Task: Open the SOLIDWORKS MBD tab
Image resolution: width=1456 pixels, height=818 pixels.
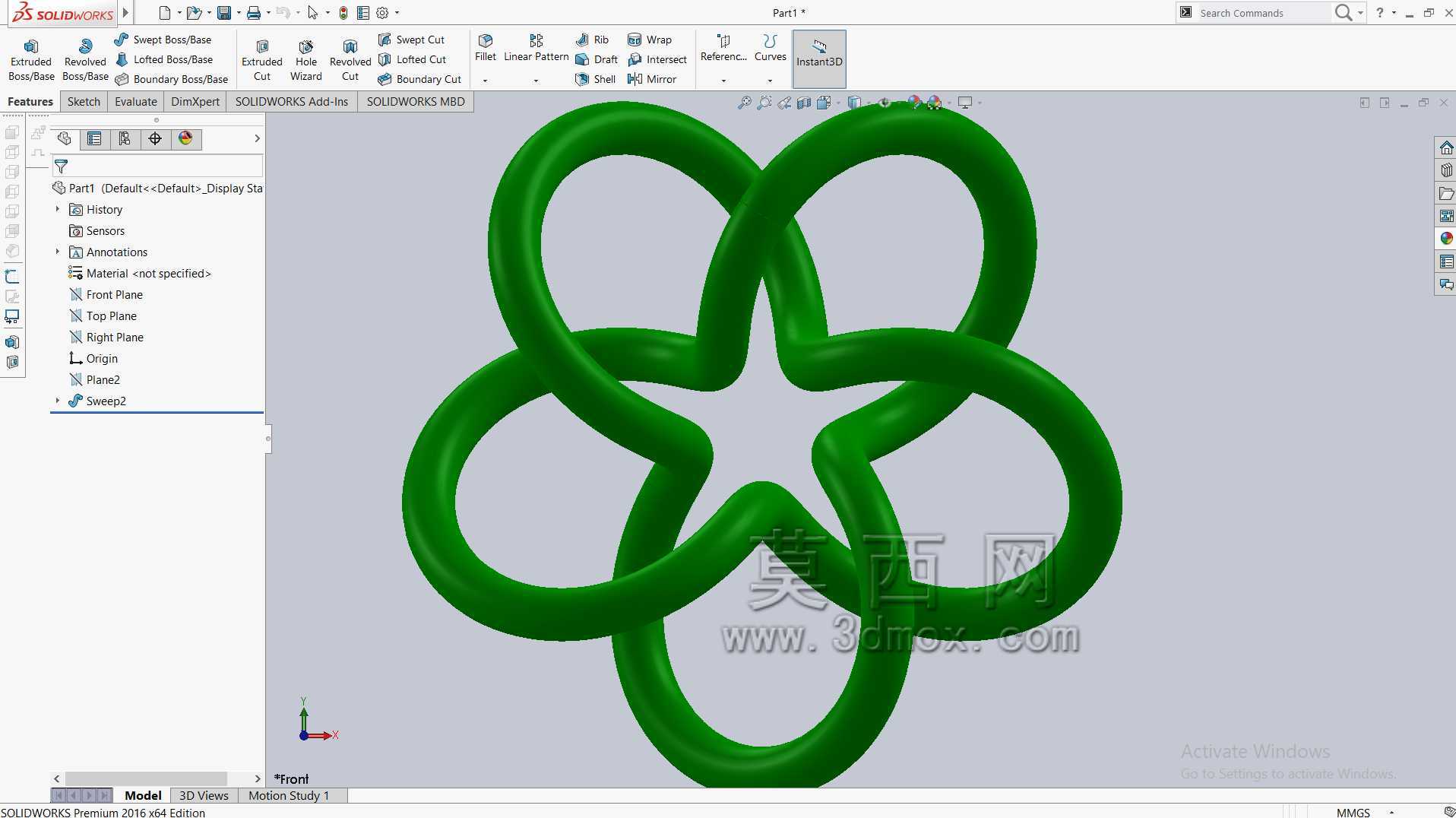Action: (416, 102)
